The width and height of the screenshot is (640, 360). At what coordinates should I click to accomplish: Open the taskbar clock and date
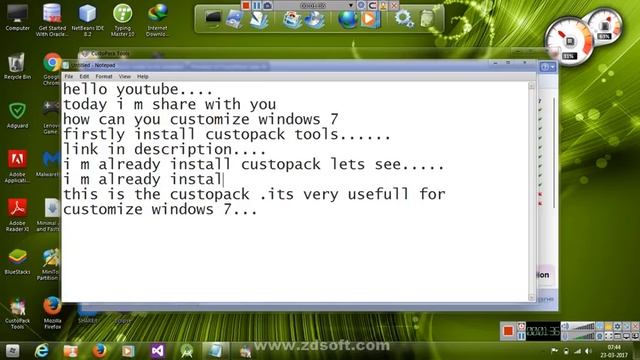614,351
